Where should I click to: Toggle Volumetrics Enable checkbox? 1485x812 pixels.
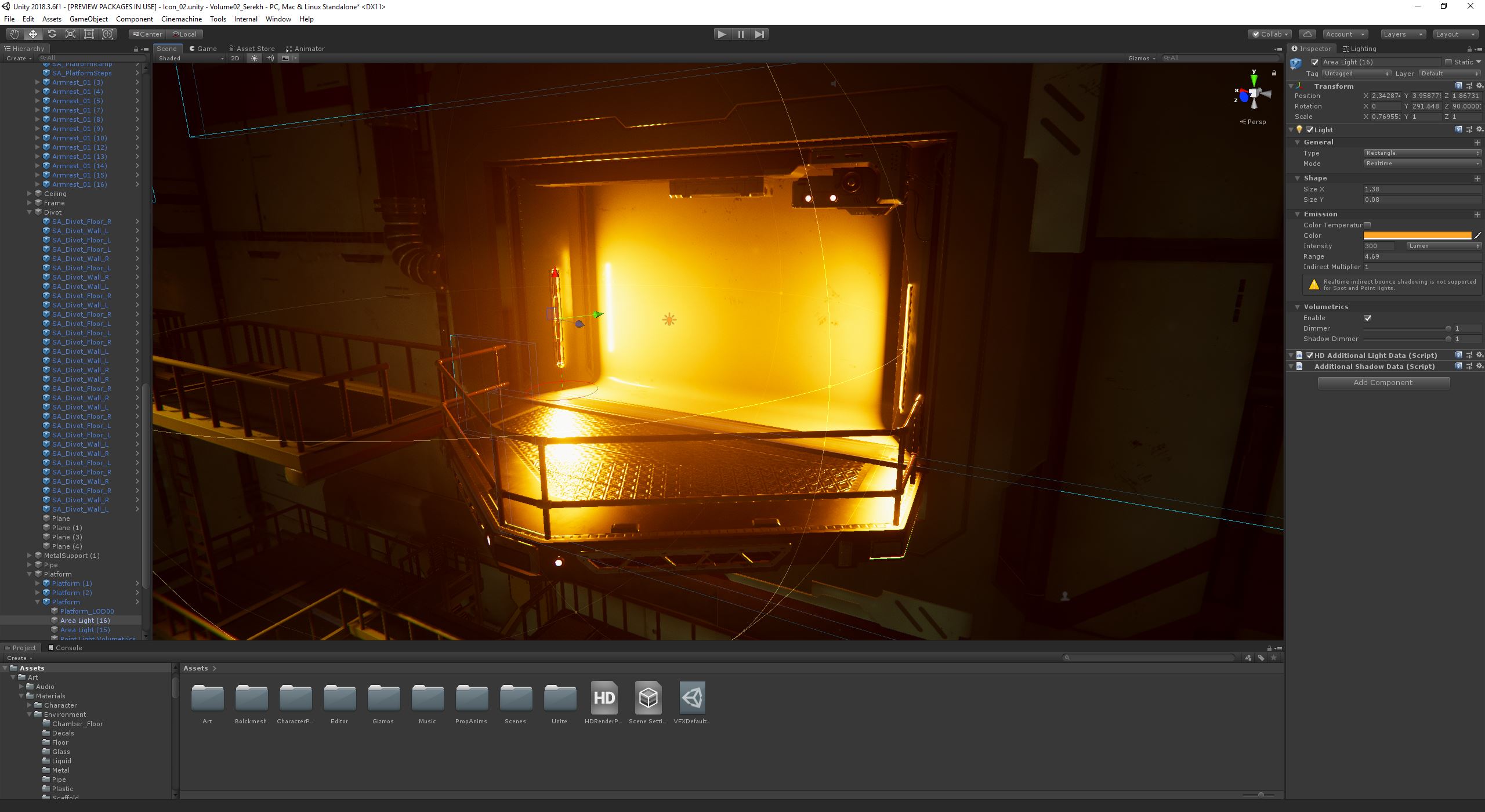click(x=1367, y=318)
